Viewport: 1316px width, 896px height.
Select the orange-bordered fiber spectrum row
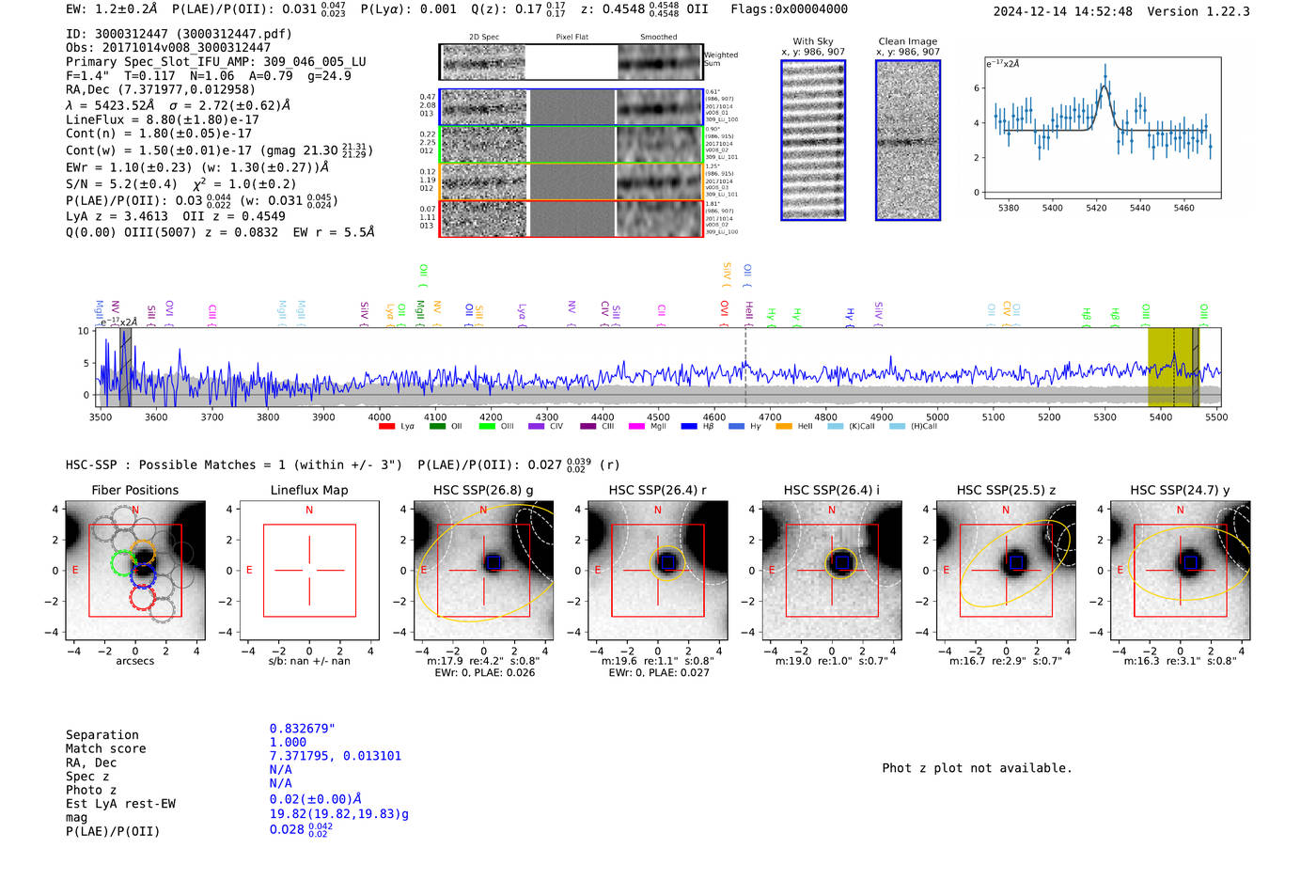(572, 181)
